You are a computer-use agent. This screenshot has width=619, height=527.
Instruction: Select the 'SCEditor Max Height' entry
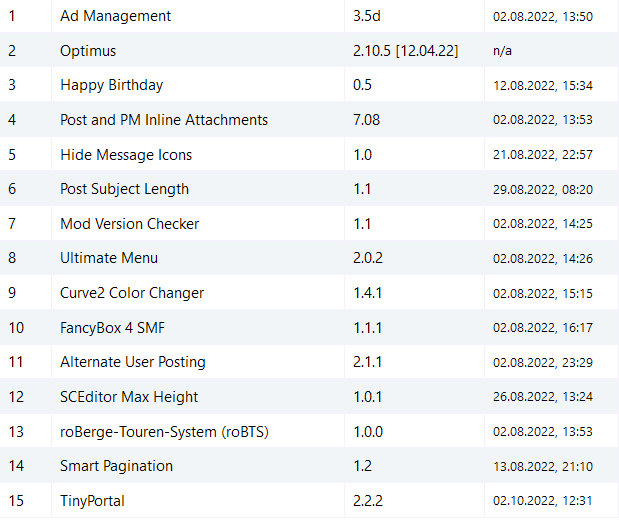tap(129, 397)
